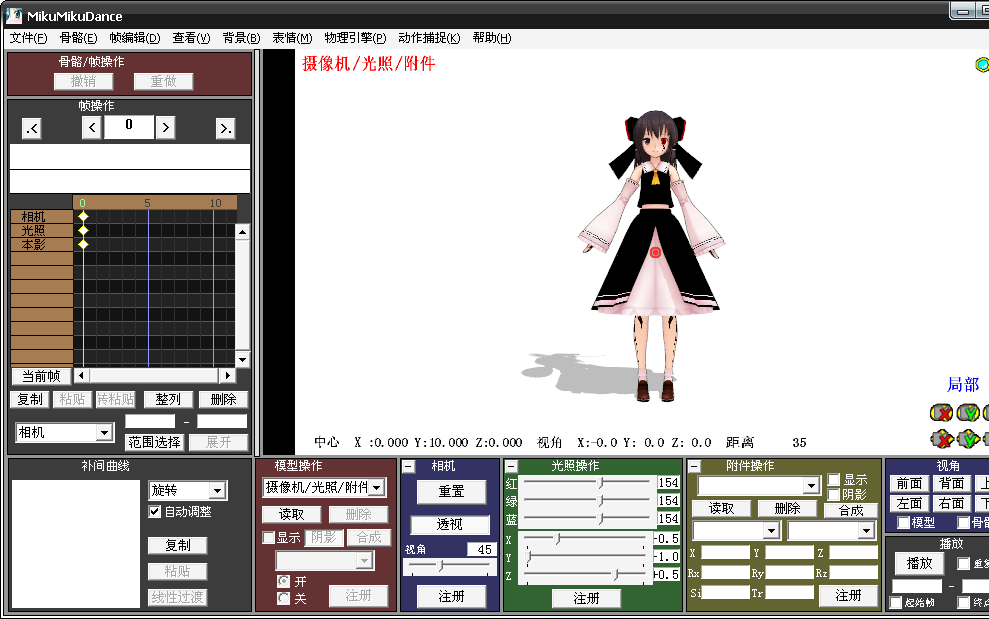The width and height of the screenshot is (989, 619).
Task: Click the Y-axis move gizmo icon (lower row)
Action: (968, 439)
